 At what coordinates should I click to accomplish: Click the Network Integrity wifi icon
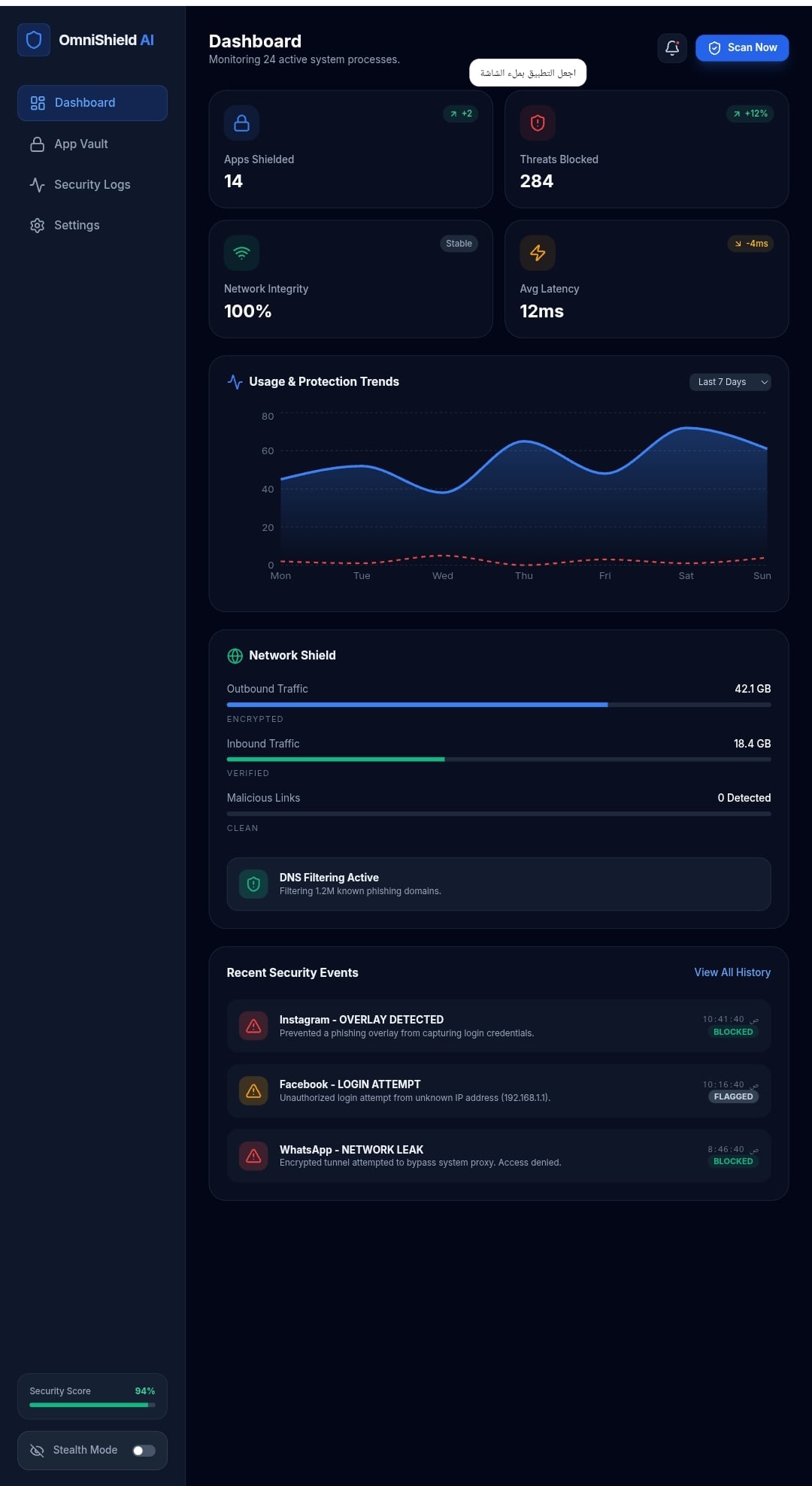point(241,253)
